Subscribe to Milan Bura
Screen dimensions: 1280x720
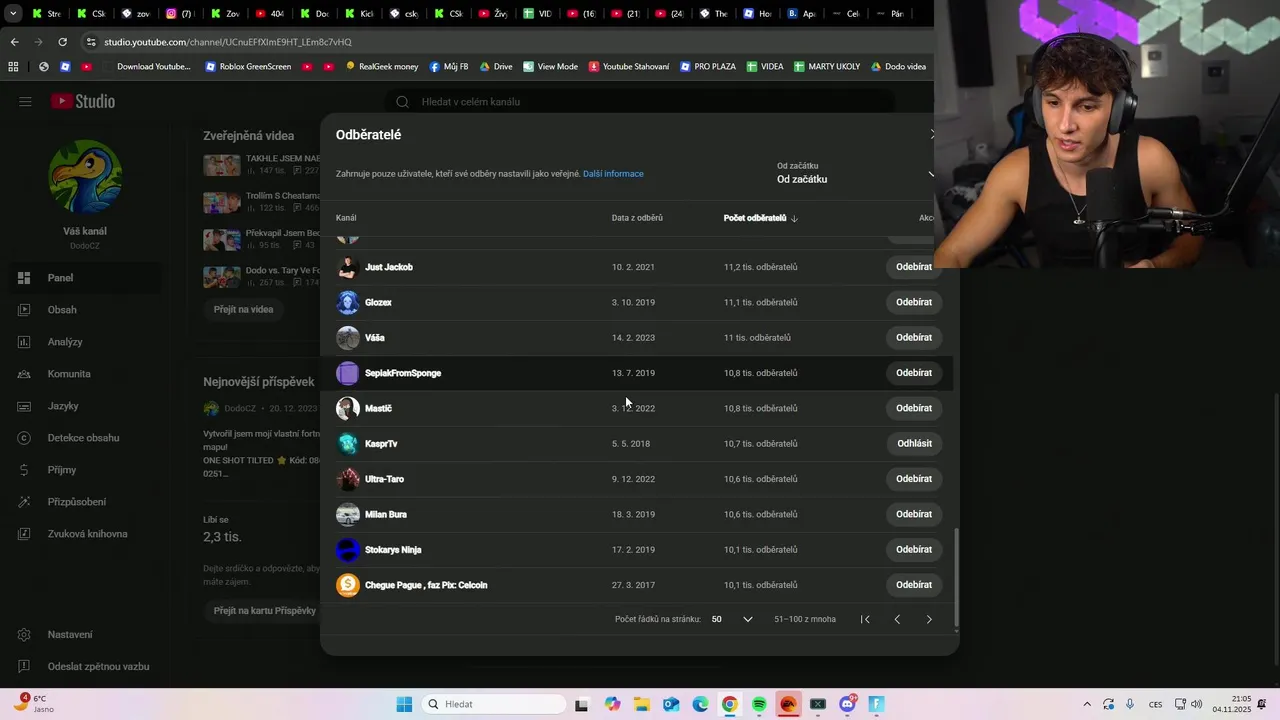[914, 514]
